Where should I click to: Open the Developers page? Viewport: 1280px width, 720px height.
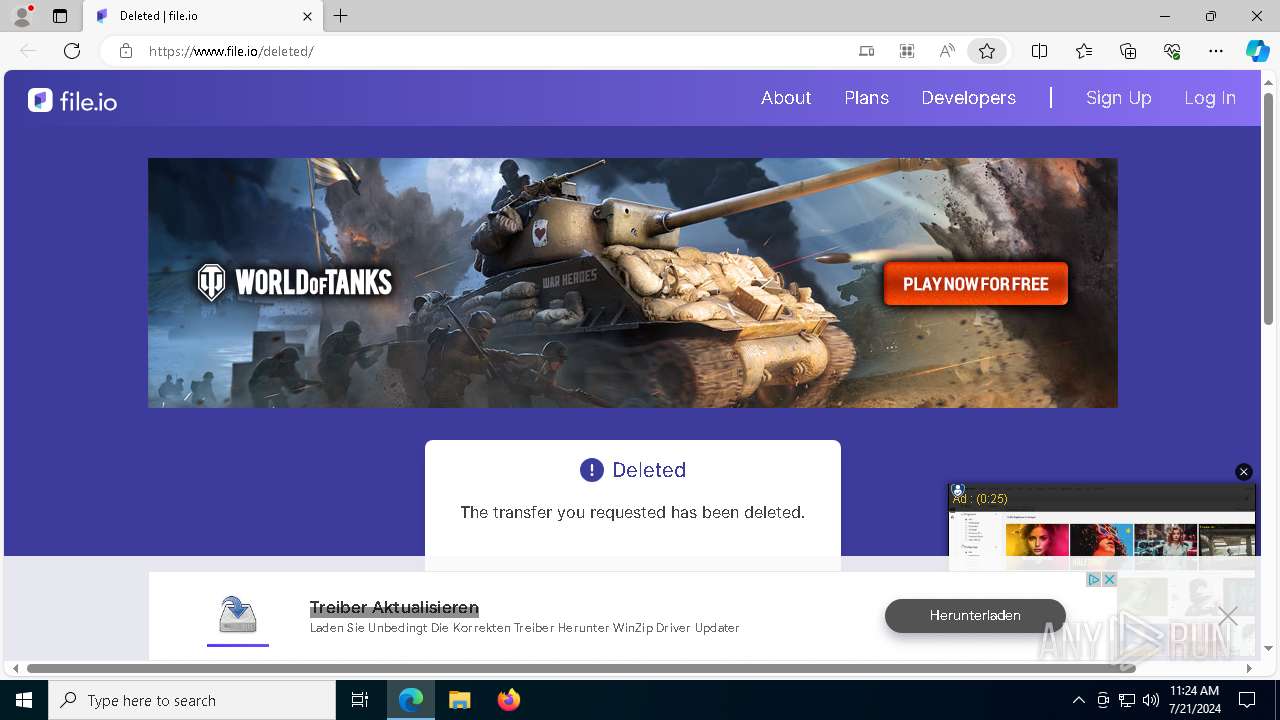click(969, 98)
